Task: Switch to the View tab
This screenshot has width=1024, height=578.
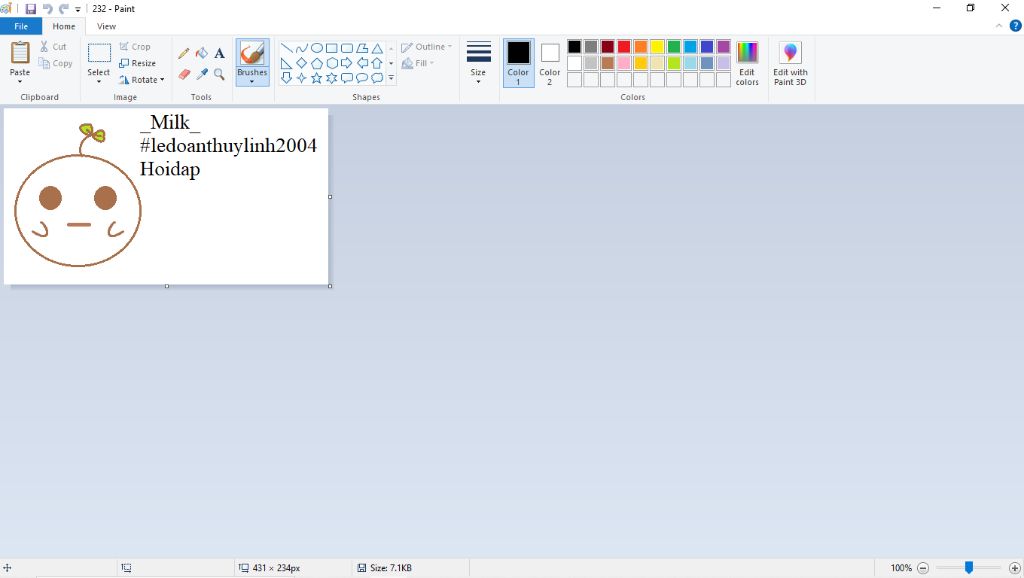Action: (x=106, y=26)
